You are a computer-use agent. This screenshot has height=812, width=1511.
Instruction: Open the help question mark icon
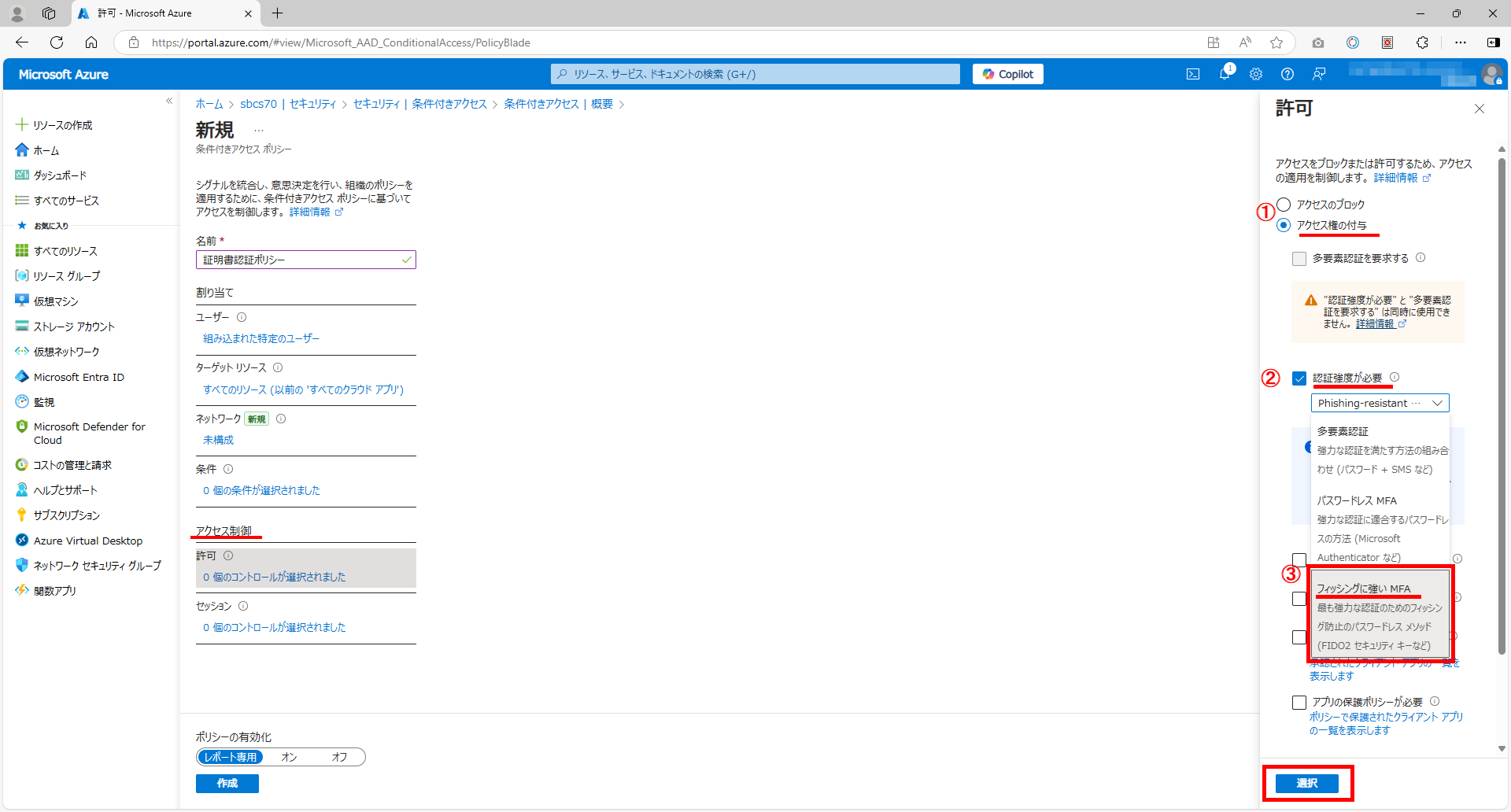1287,74
